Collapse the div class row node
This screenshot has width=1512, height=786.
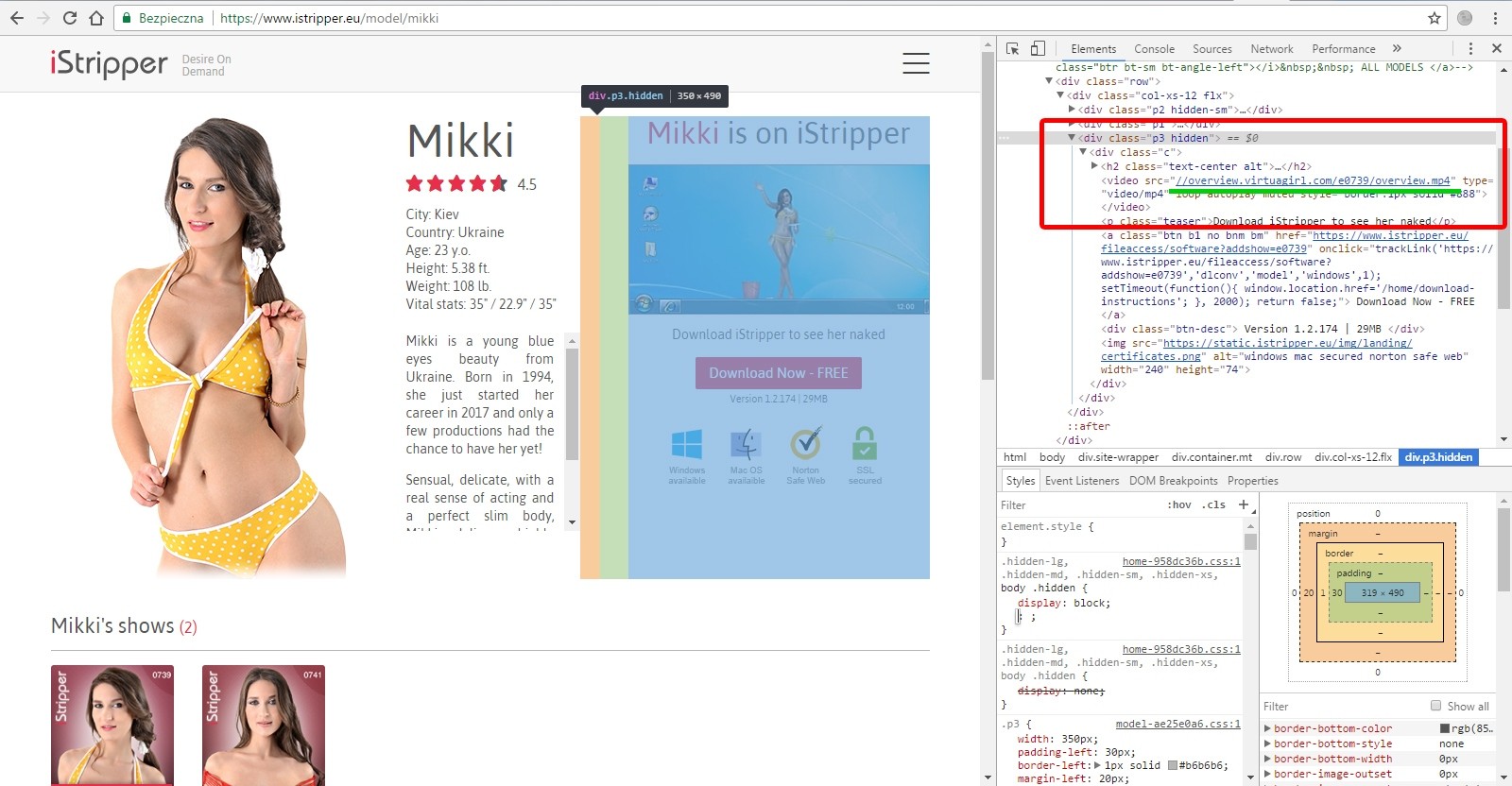[1049, 81]
